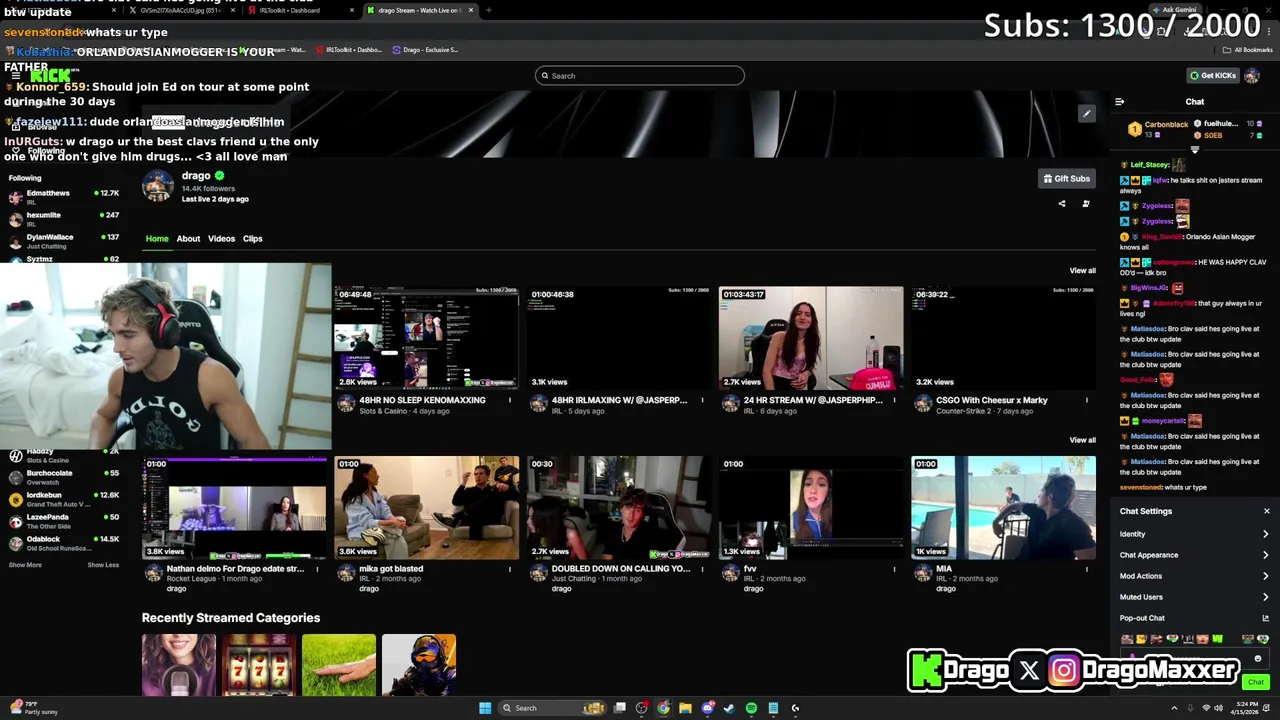Open options menu for MIA clip
Image resolution: width=1280 pixels, height=720 pixels.
(x=1087, y=570)
